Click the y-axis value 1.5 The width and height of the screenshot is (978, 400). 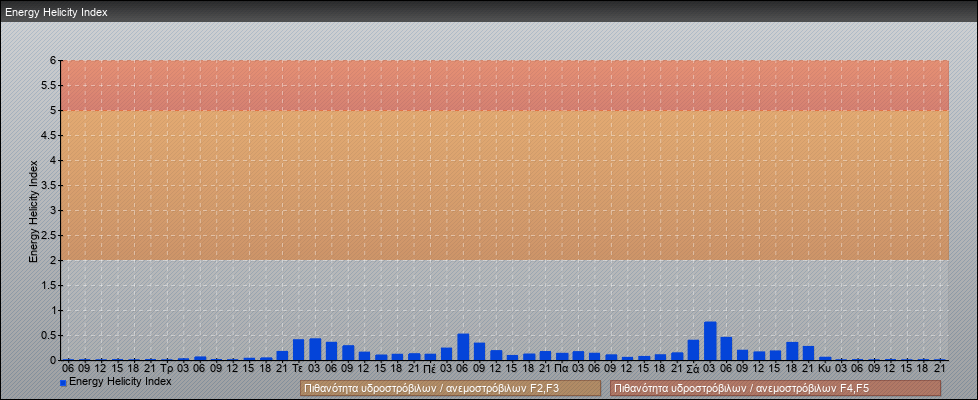tap(49, 285)
